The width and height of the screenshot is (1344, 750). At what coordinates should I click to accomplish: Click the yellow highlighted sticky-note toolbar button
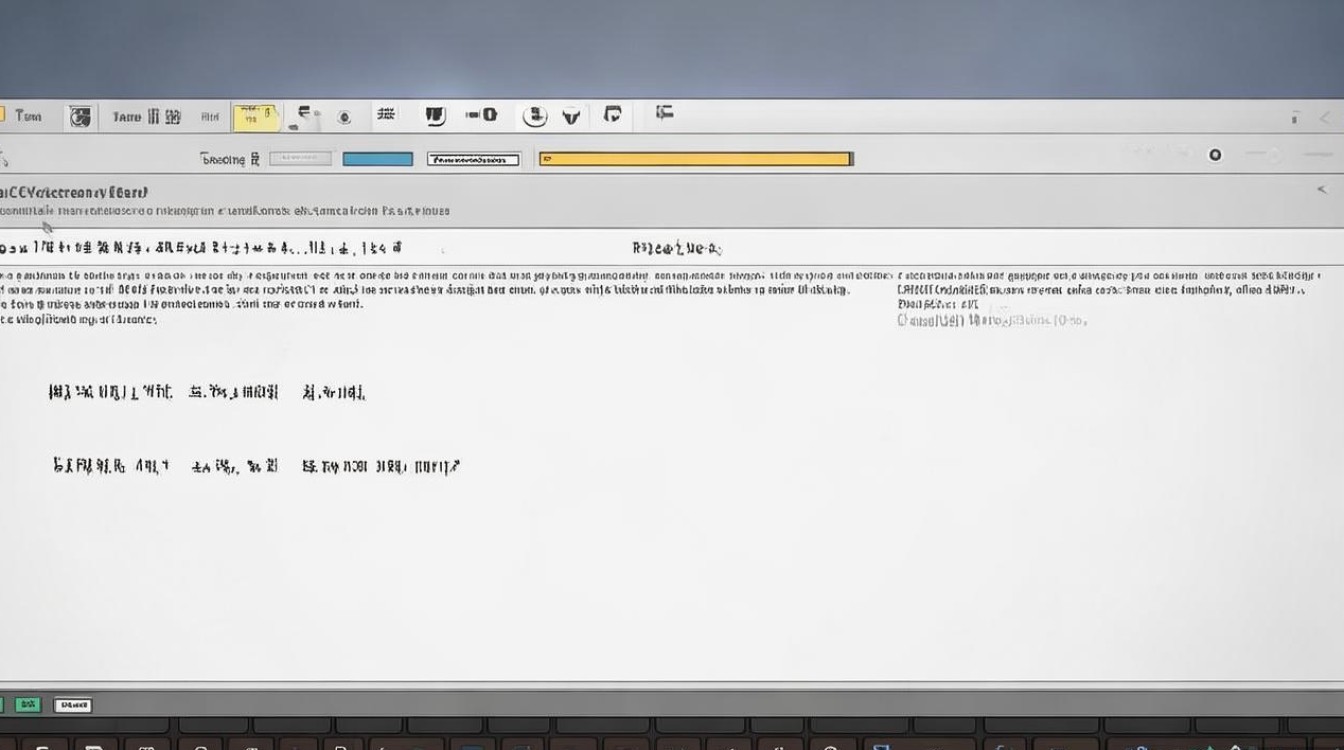[256, 118]
